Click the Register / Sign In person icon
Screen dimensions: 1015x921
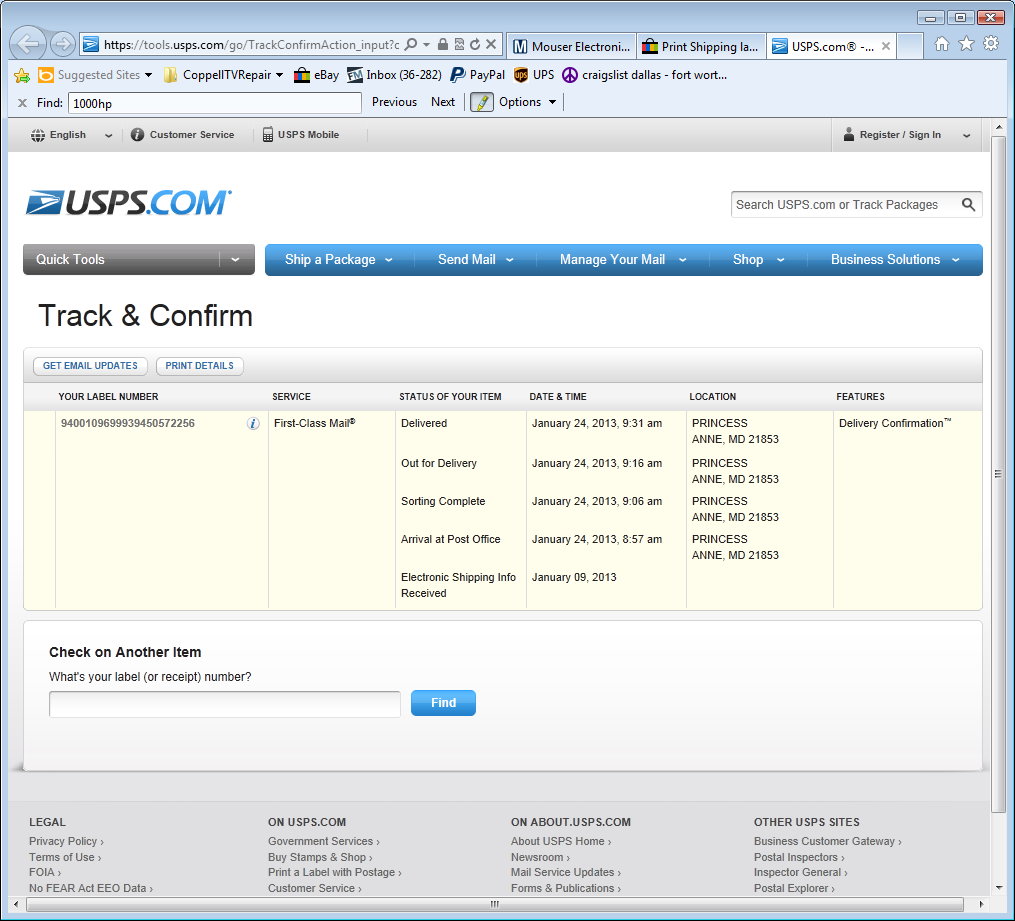coord(849,134)
